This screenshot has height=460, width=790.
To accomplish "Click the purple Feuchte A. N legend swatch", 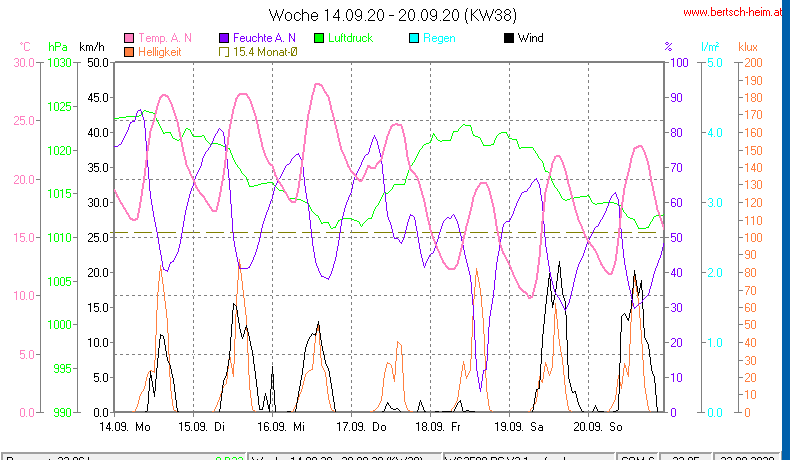I will 224,38.
